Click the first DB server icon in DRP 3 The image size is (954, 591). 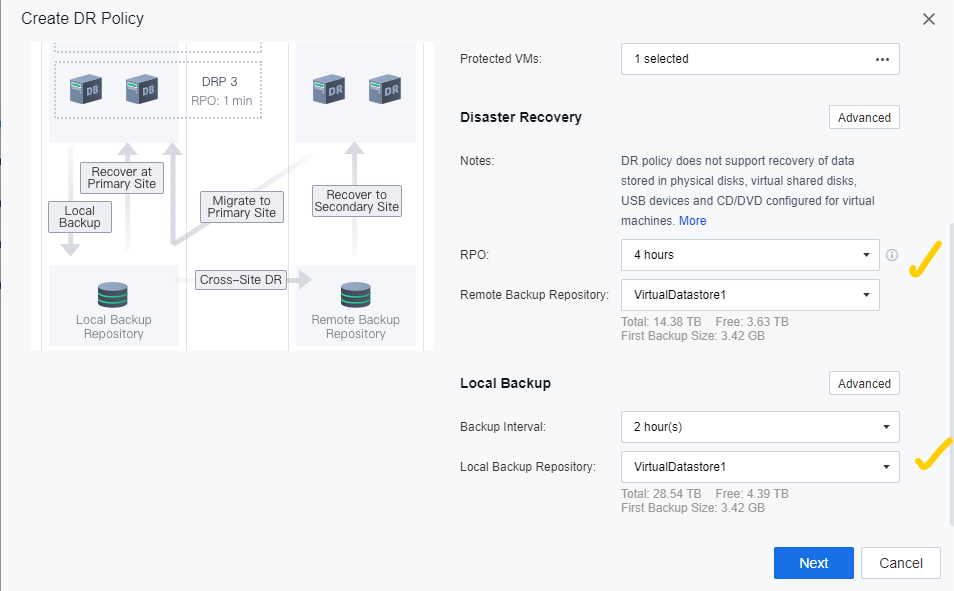pyautogui.click(x=86, y=89)
